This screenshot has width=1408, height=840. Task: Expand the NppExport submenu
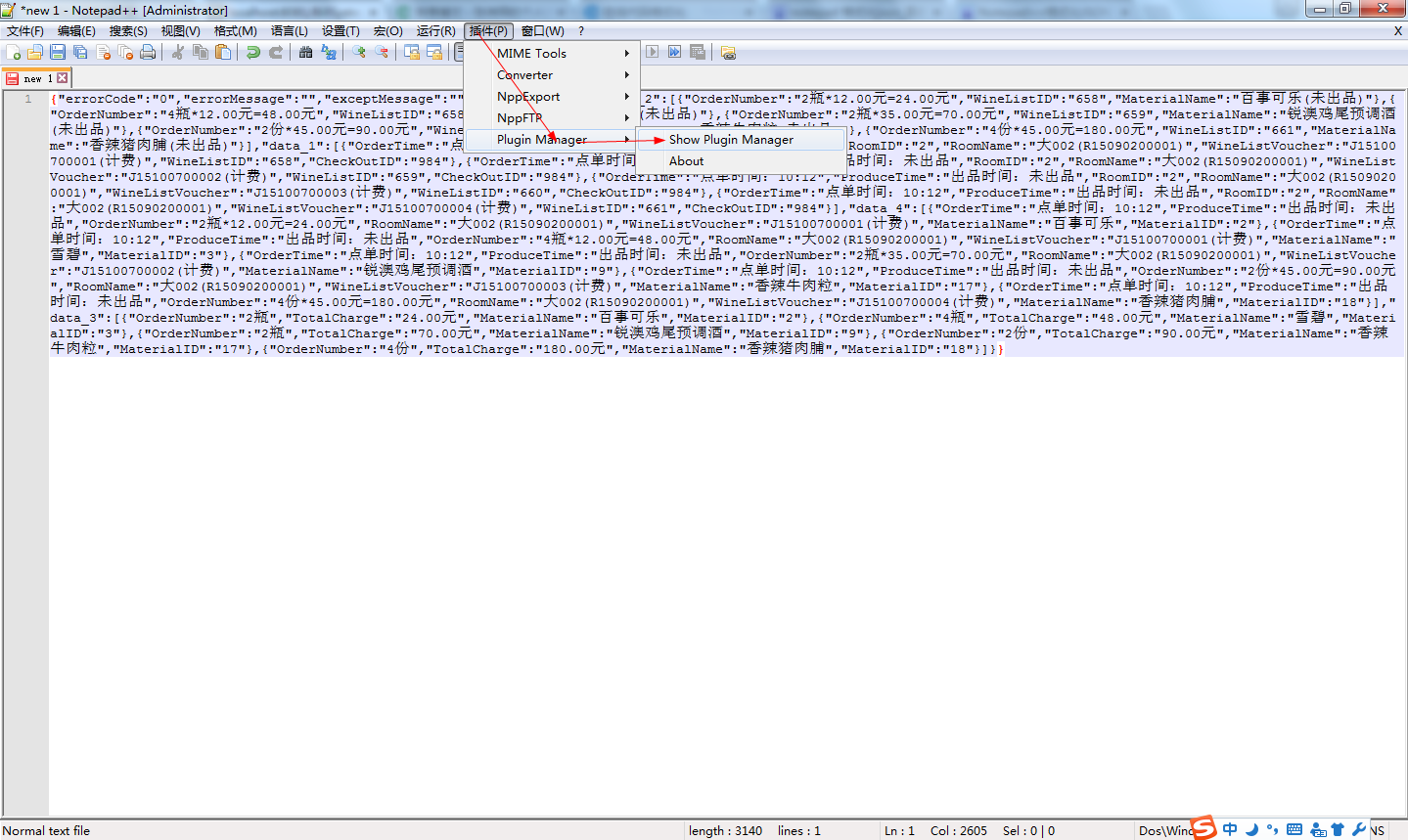552,97
